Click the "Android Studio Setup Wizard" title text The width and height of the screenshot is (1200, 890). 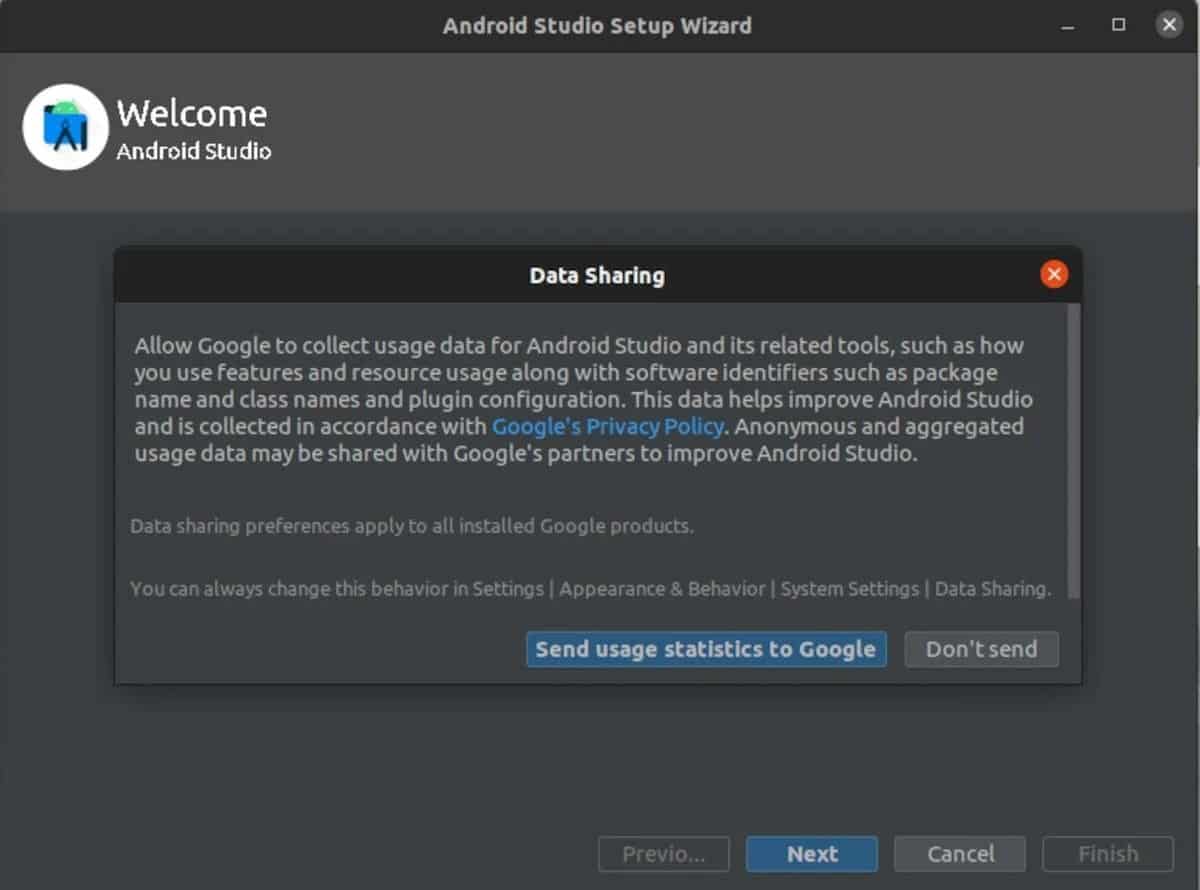(598, 26)
